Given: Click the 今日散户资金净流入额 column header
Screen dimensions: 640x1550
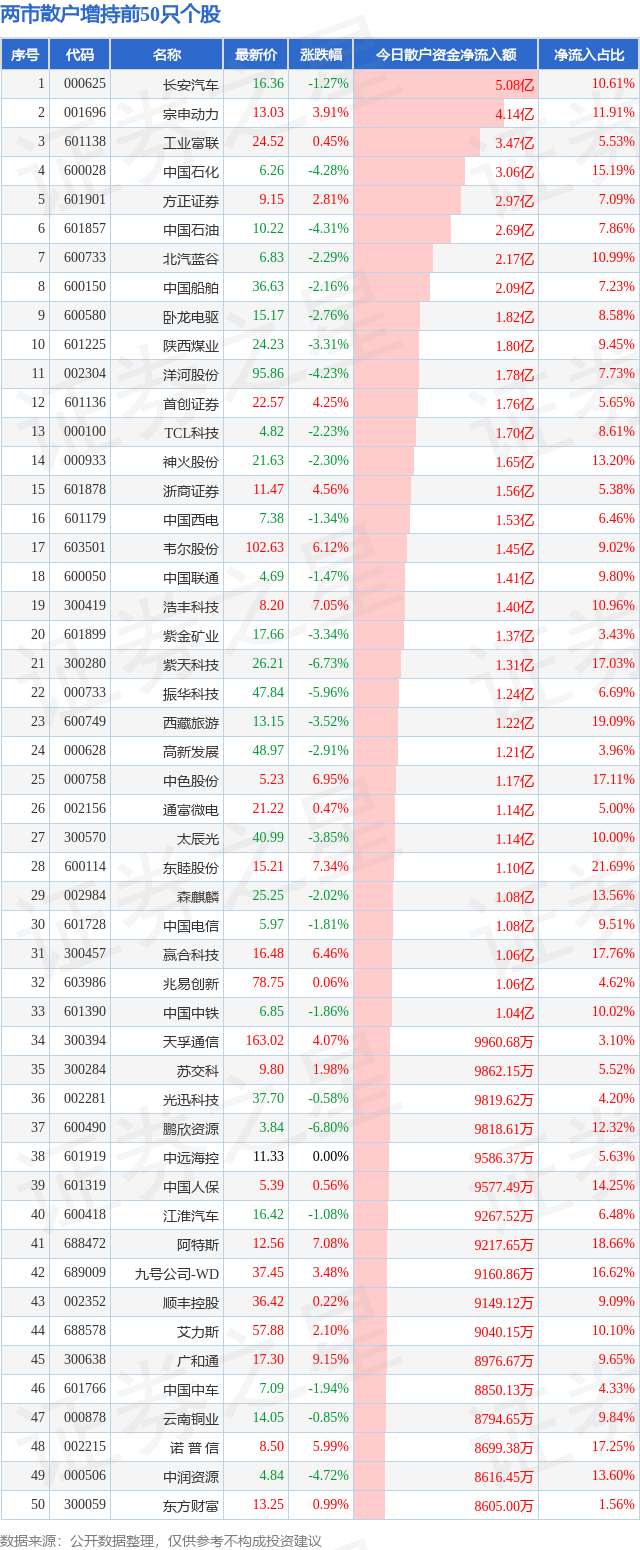Looking at the screenshot, I should [x=445, y=55].
